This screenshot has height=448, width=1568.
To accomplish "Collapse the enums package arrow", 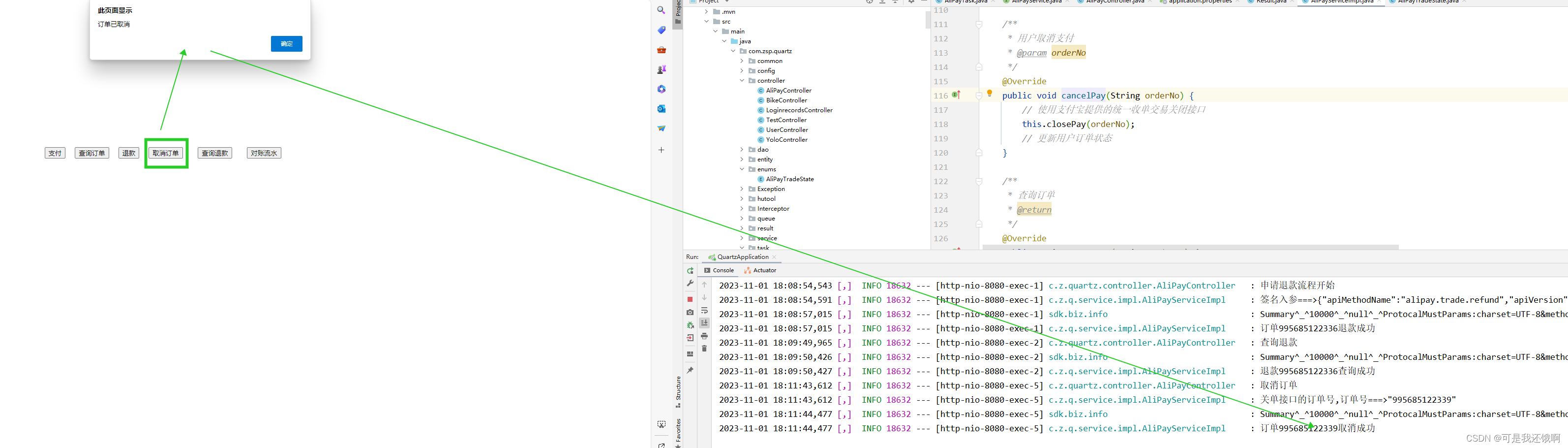I will [x=742, y=169].
